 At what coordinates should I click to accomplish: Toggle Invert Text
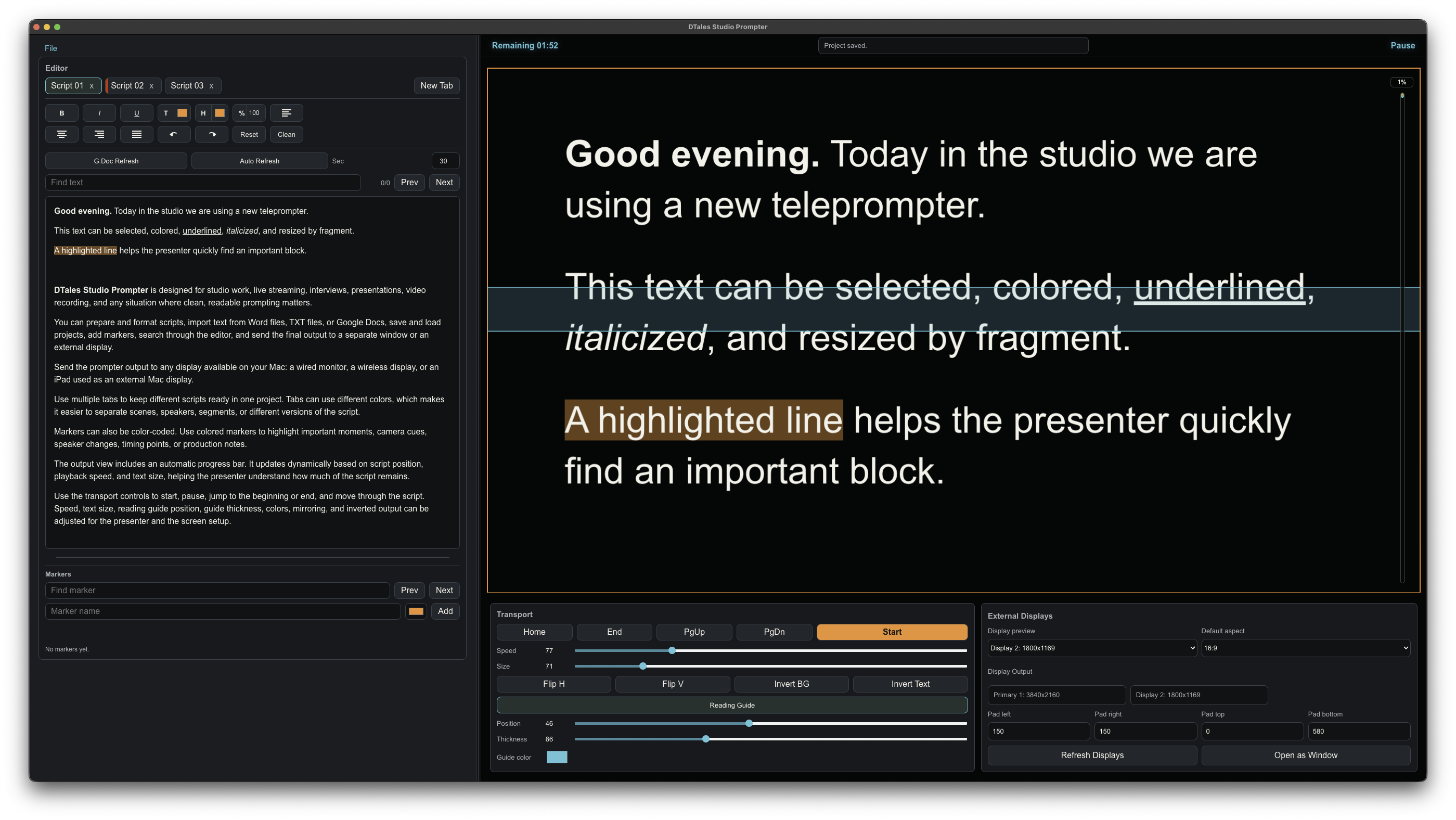pos(910,684)
